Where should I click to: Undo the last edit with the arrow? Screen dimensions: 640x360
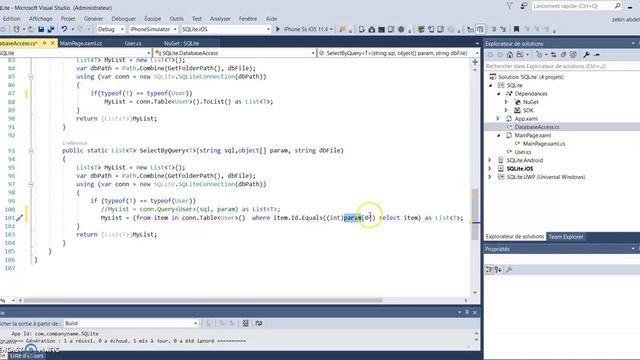point(64,29)
